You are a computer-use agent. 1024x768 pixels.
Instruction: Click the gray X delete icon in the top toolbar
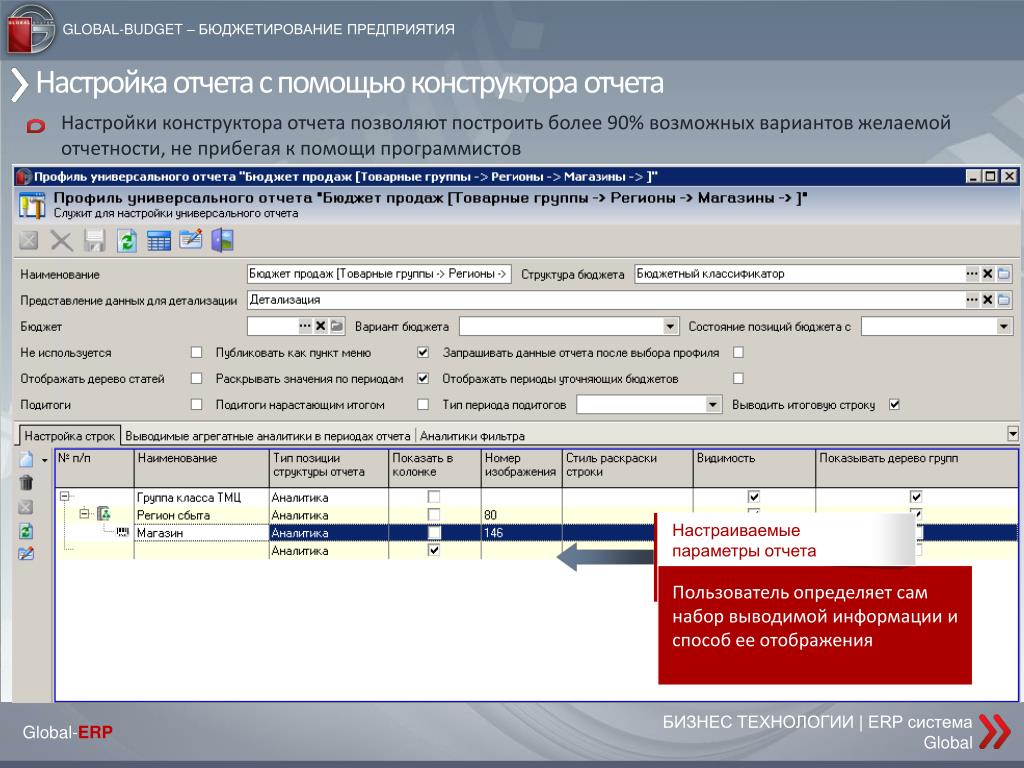[x=61, y=240]
